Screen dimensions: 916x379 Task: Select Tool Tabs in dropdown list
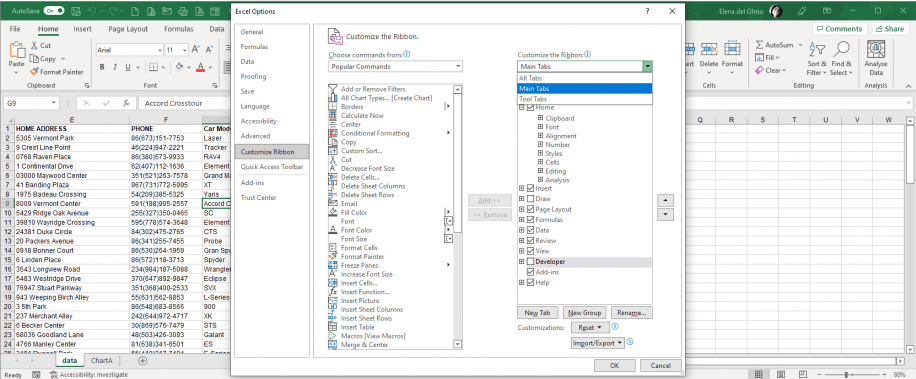[x=585, y=99]
